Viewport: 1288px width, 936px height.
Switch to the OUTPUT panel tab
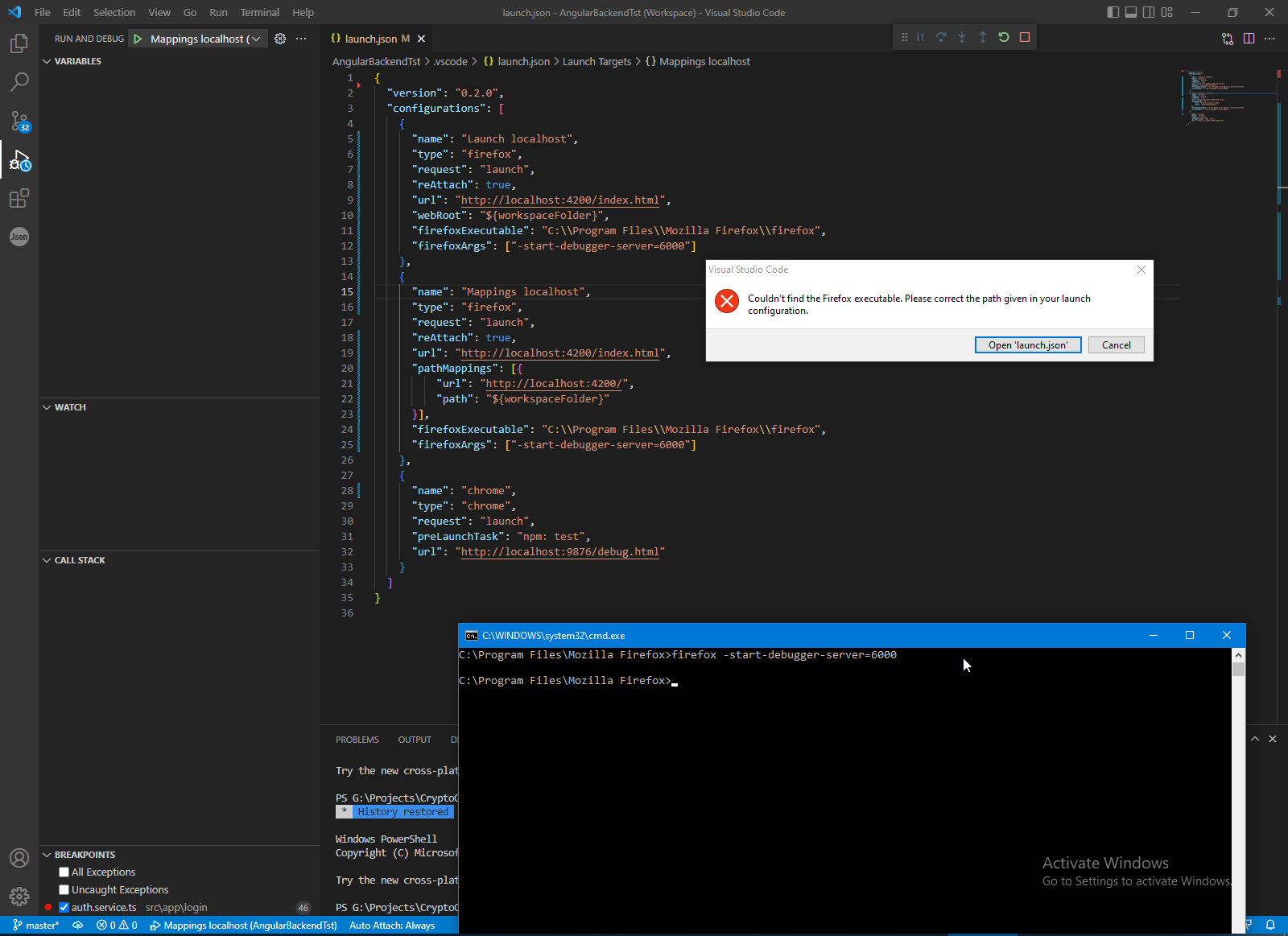pos(415,740)
